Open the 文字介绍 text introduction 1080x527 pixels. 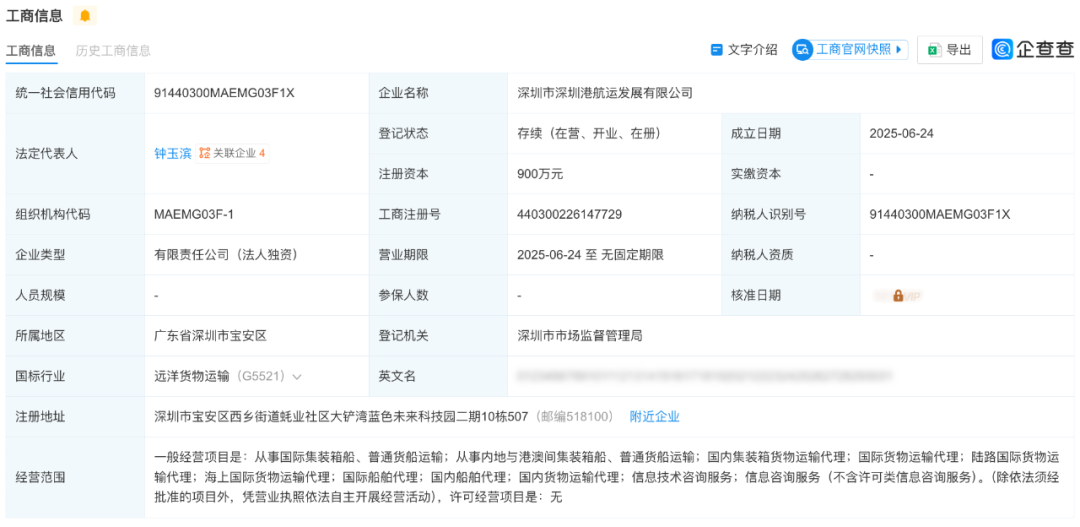744,50
